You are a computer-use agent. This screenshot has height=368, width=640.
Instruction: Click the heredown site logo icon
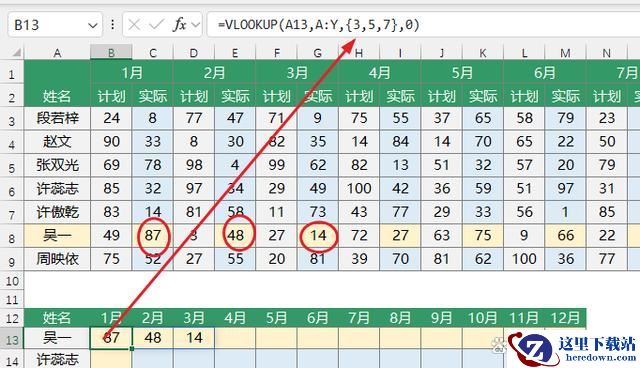point(532,348)
